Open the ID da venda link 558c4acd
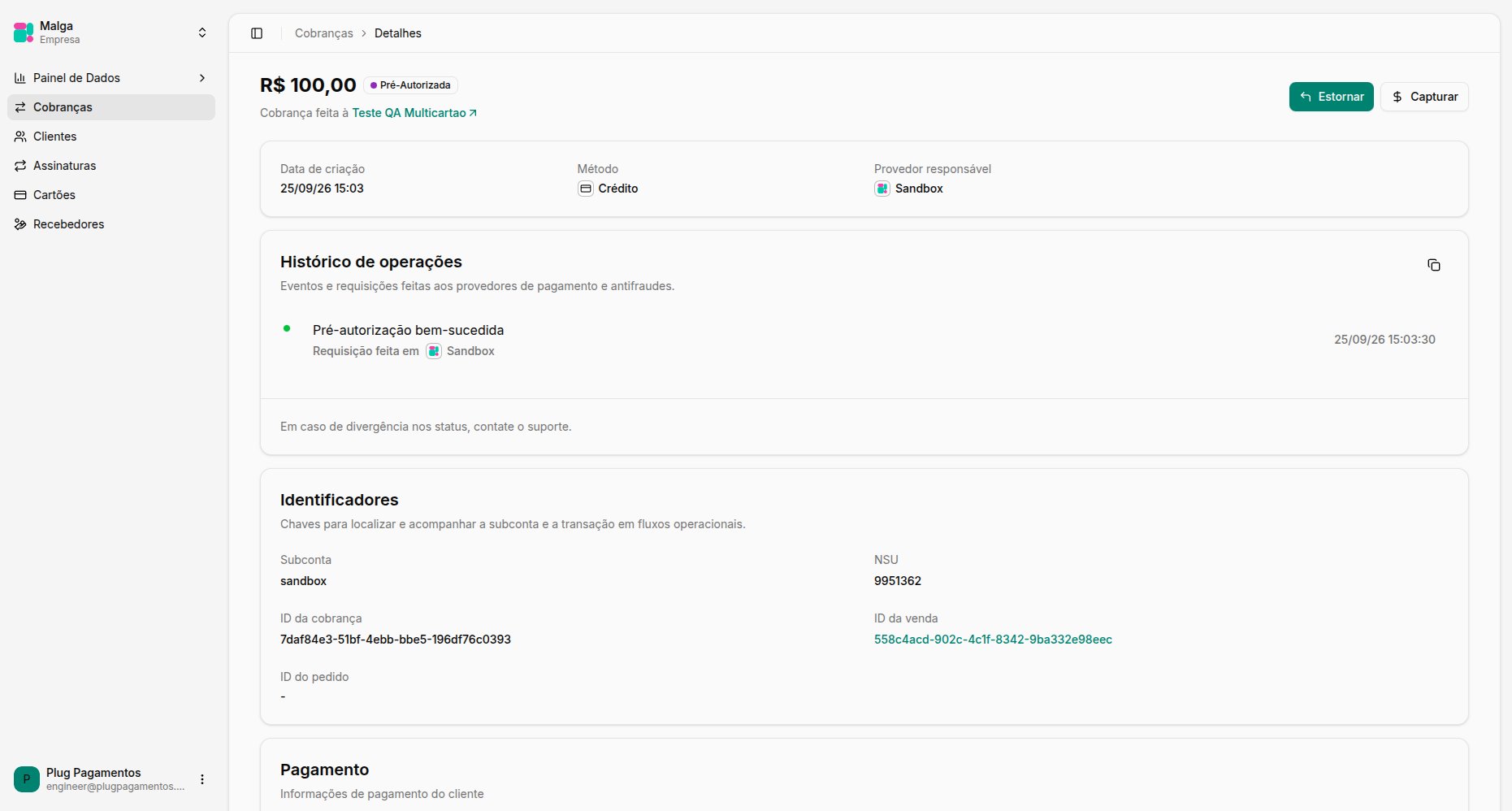The image size is (1512, 811). 993,640
